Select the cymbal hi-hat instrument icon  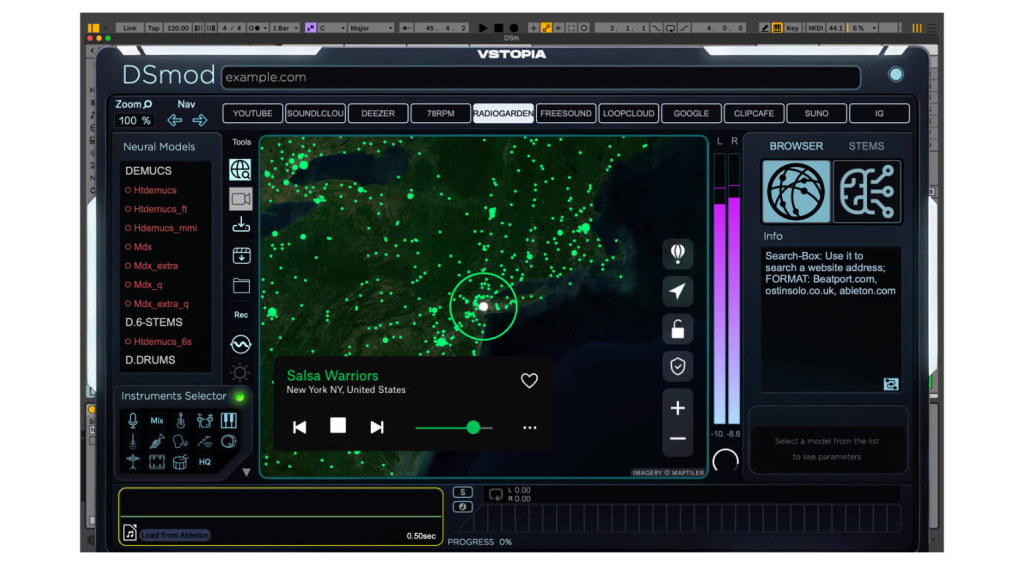click(133, 462)
